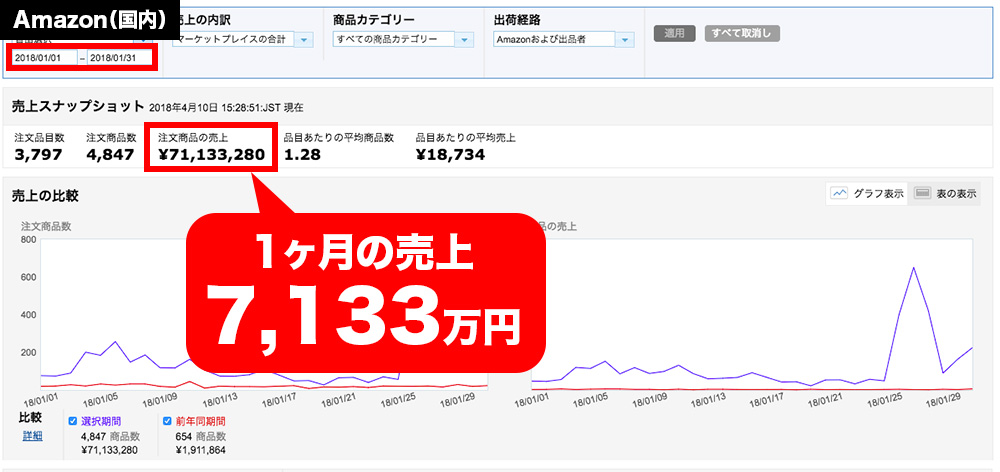Open the Amazonおよび出品者 dropdown
This screenshot has width=1000, height=472.
[x=564, y=40]
